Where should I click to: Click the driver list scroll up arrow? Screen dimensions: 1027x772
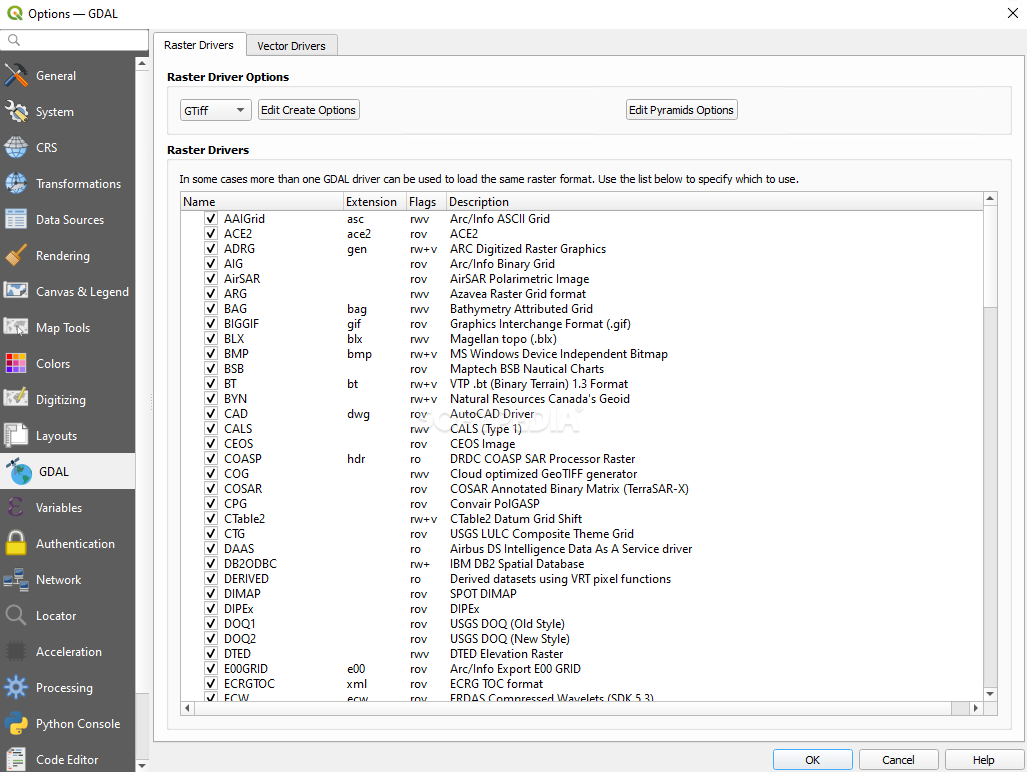click(990, 198)
